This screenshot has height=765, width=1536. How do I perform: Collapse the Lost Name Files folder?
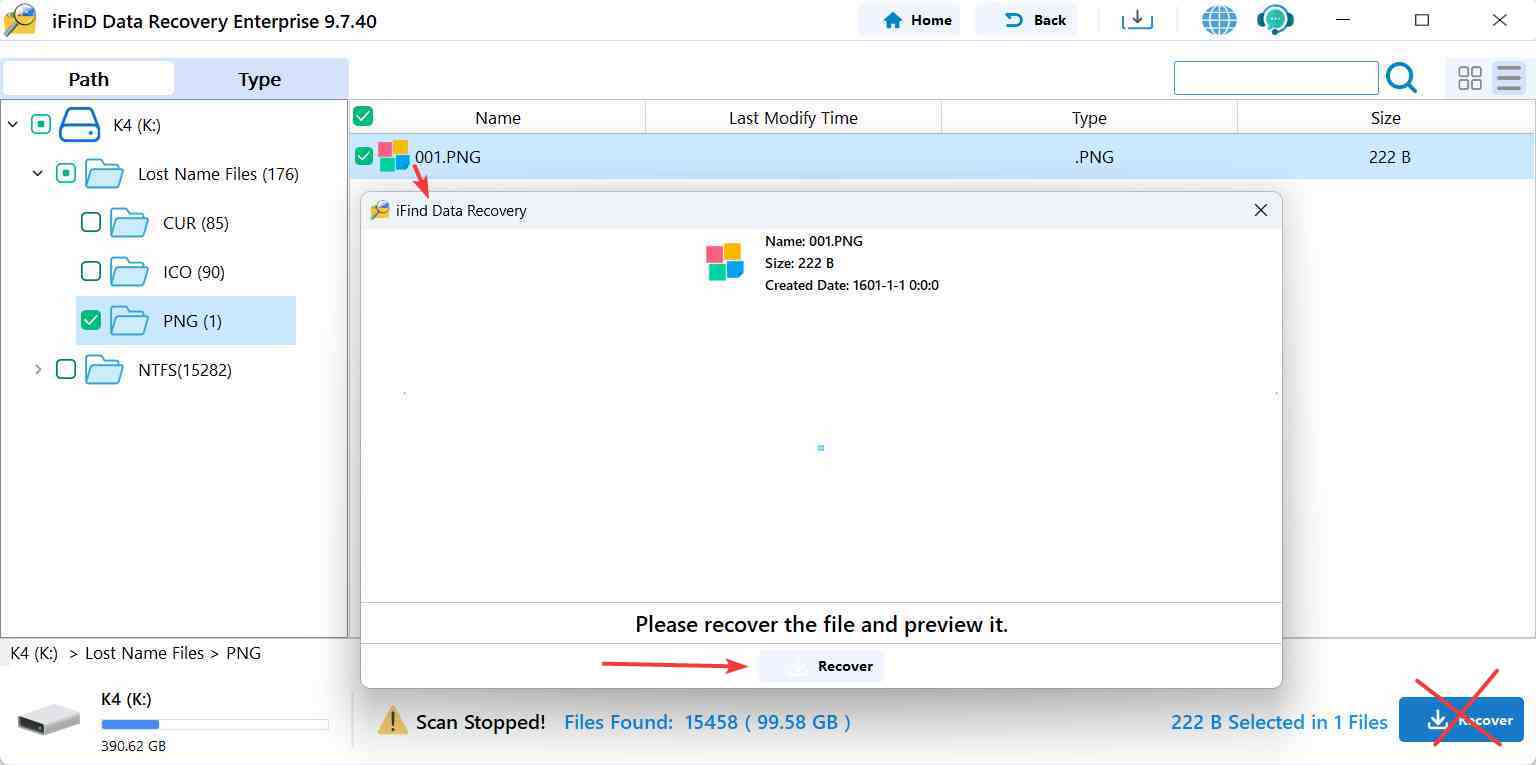pos(38,174)
